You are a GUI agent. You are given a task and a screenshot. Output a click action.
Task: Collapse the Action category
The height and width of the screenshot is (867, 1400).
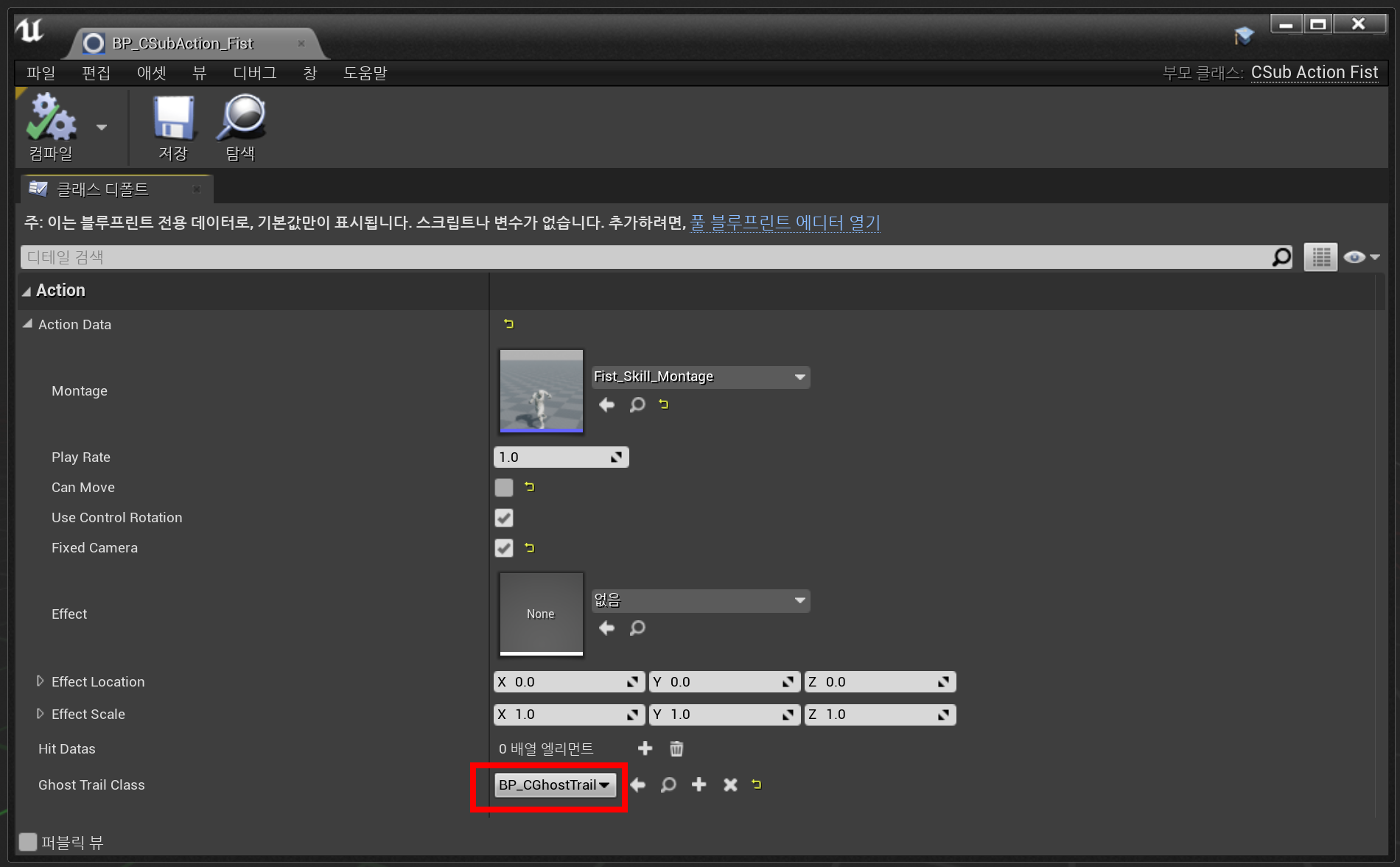click(27, 291)
